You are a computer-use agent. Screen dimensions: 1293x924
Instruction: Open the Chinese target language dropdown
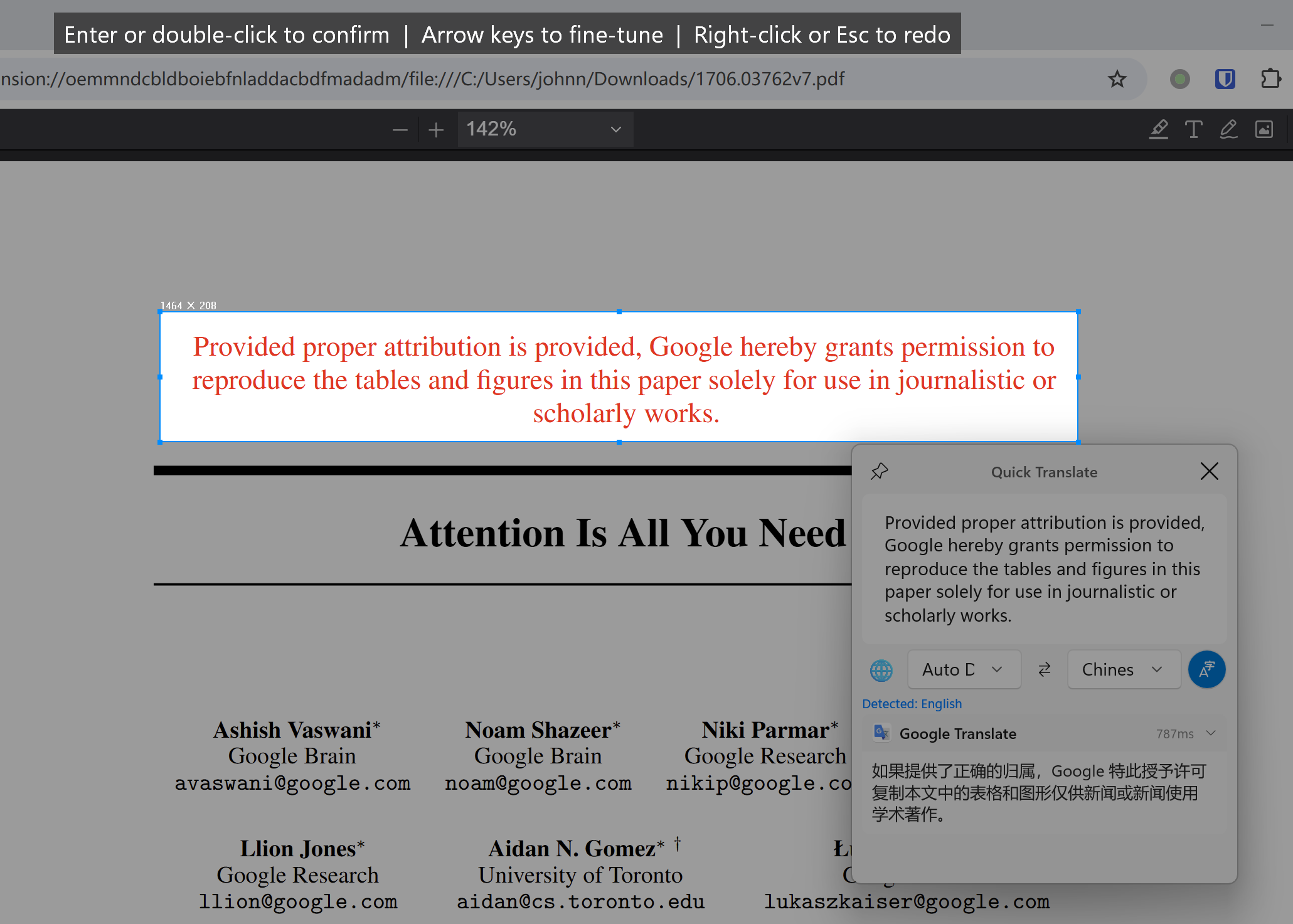click(x=1123, y=669)
